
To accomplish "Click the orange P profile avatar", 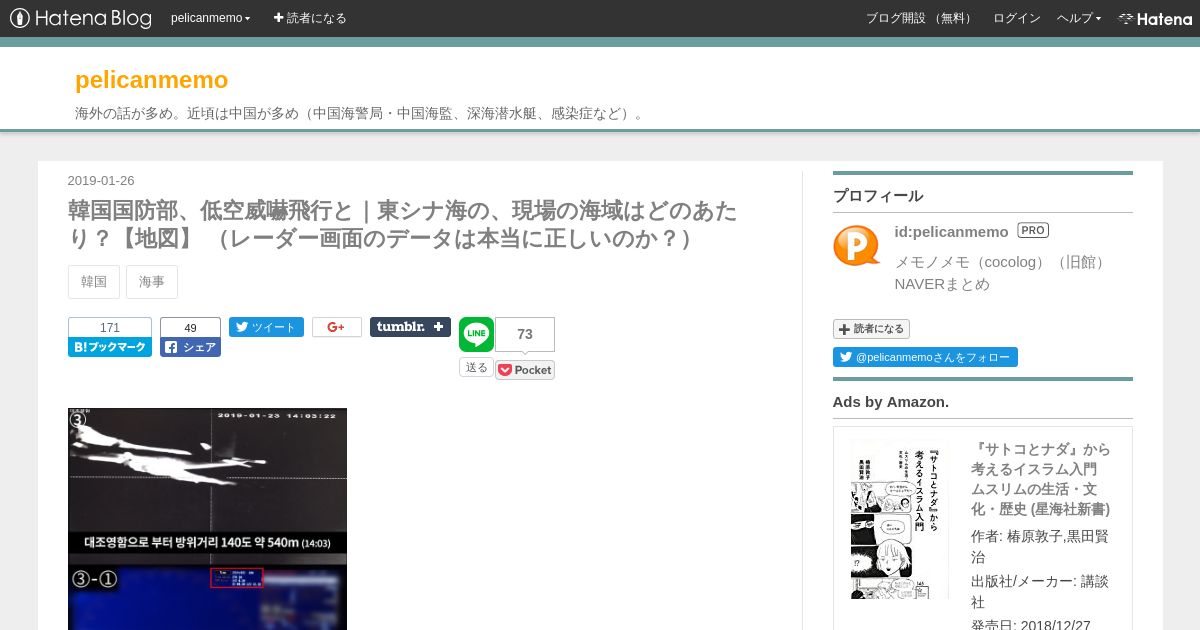I will tap(857, 245).
